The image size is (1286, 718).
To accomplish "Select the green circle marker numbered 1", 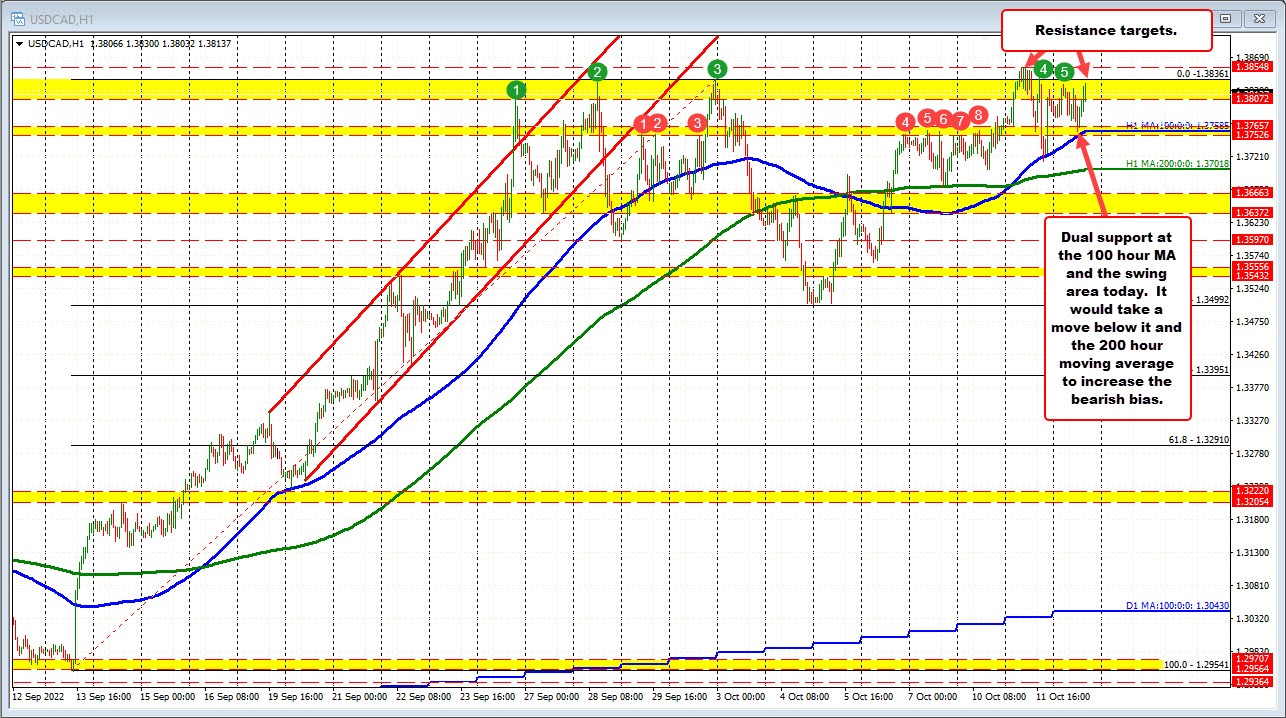I will (x=516, y=90).
